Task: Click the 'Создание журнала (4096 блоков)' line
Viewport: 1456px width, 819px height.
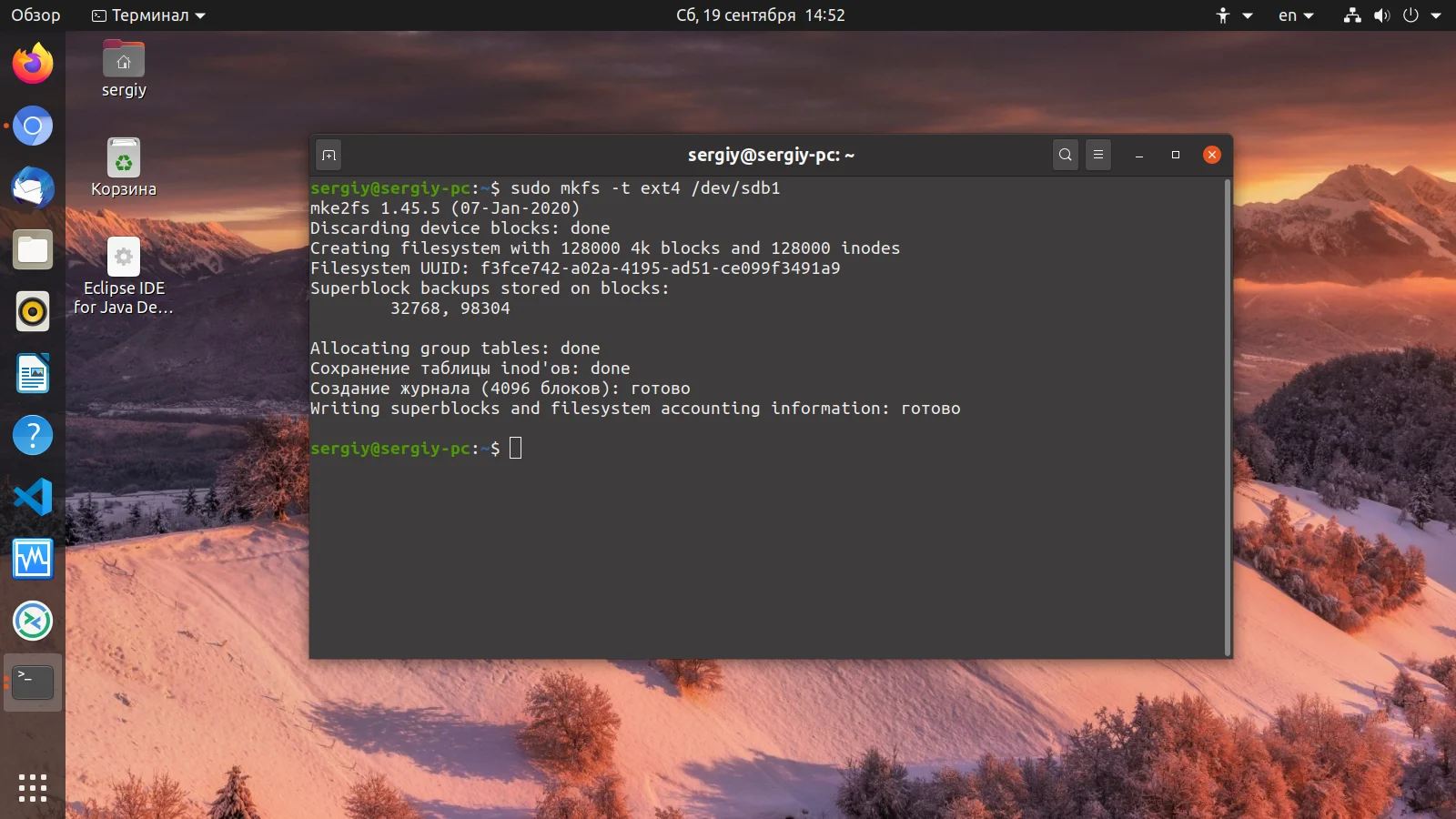Action: [500, 389]
